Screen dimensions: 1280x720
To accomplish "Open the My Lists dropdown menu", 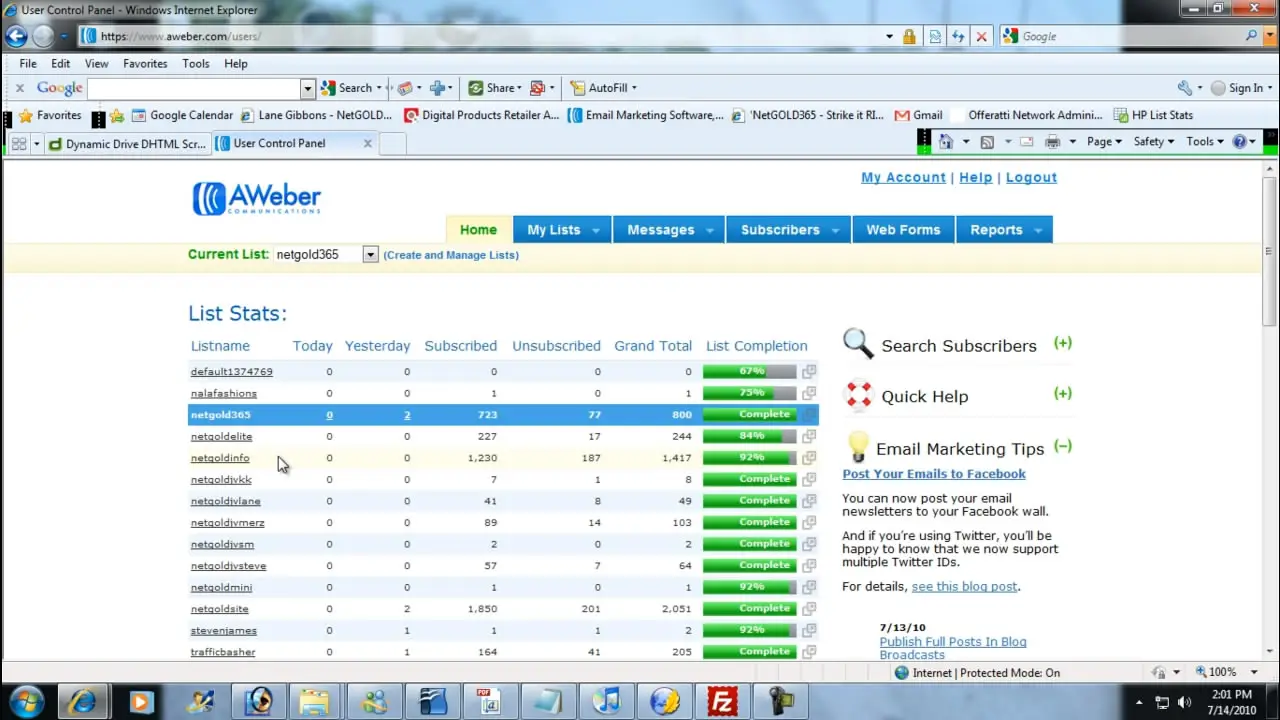I will click(x=562, y=229).
